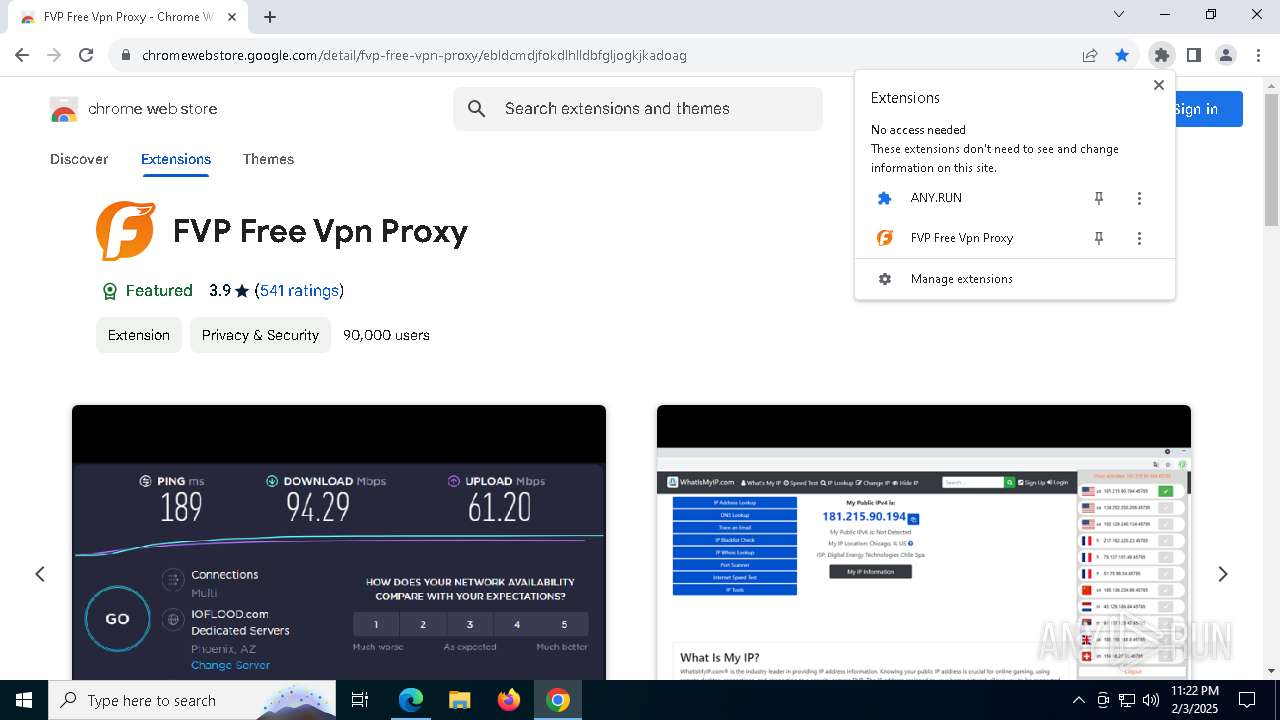Pin the FVP Free Vpn Proxy extension
This screenshot has width=1280, height=720.
tap(1099, 238)
